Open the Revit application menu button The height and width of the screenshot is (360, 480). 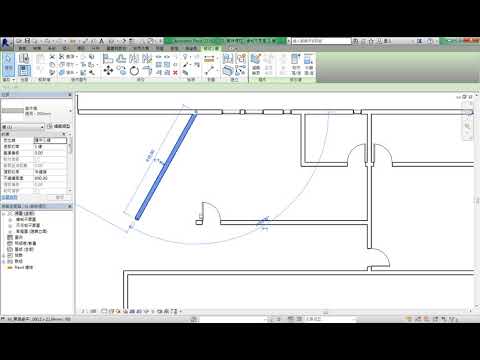coord(6,43)
